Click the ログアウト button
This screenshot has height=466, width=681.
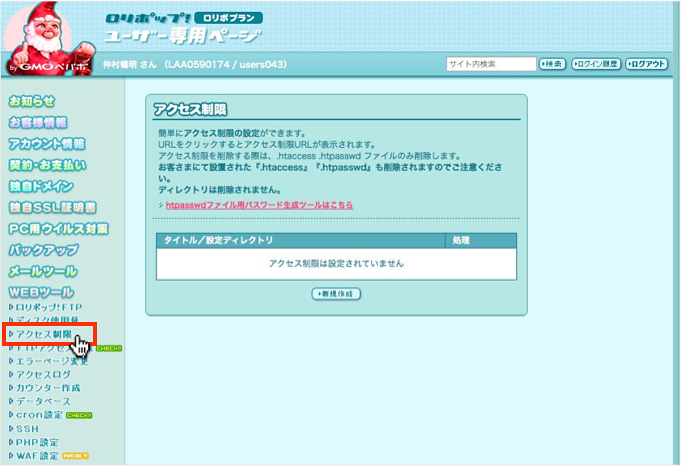point(646,64)
